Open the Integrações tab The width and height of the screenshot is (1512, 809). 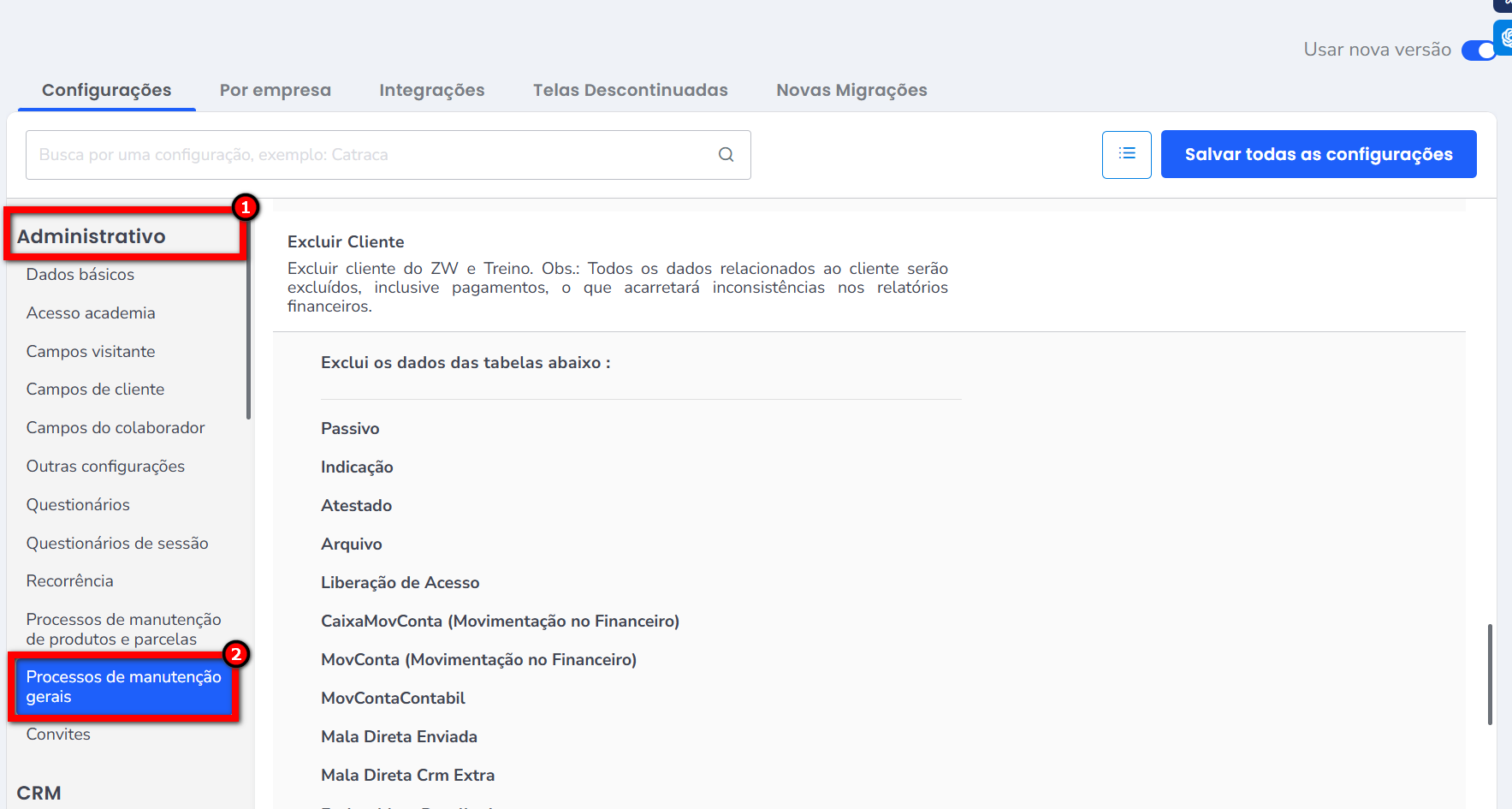click(431, 90)
